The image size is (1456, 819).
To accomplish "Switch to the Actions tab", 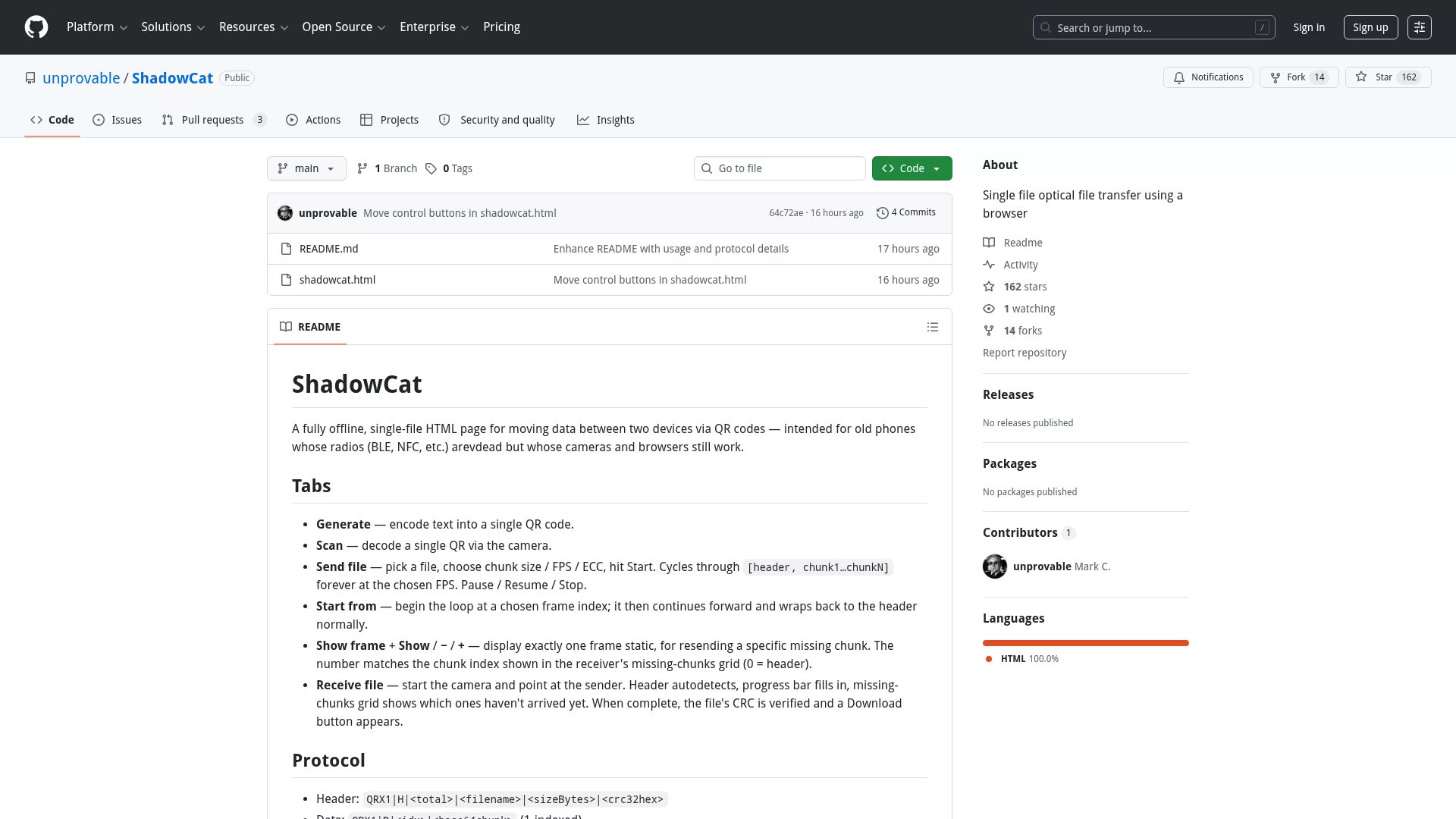I will pos(313,120).
